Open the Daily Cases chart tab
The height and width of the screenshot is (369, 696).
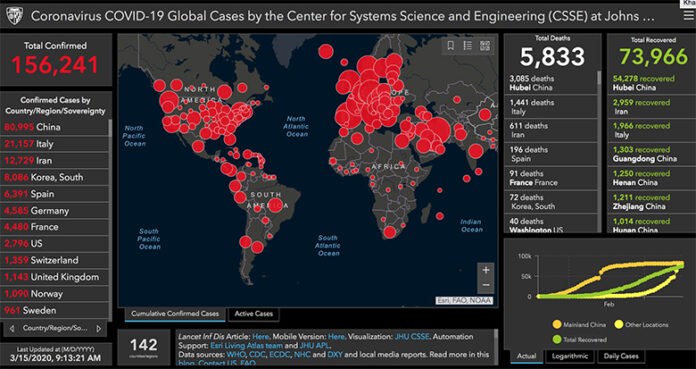coord(621,356)
